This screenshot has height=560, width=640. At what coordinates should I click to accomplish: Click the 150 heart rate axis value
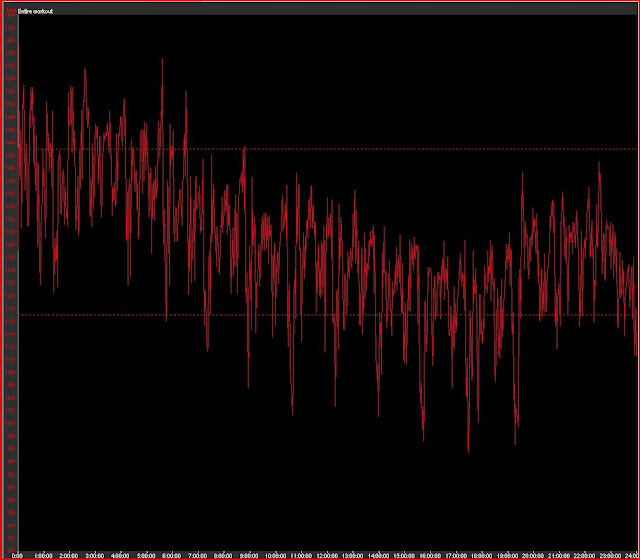[x=11, y=104]
